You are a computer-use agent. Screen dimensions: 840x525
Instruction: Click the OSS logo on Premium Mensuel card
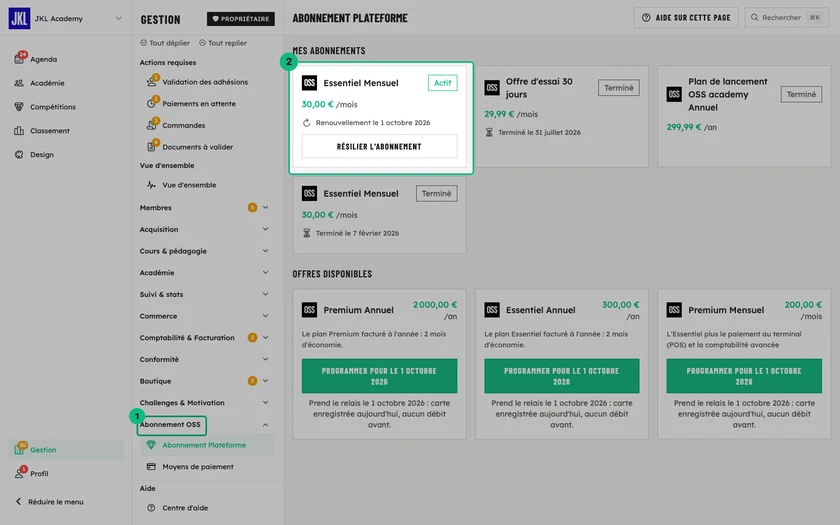(674, 310)
